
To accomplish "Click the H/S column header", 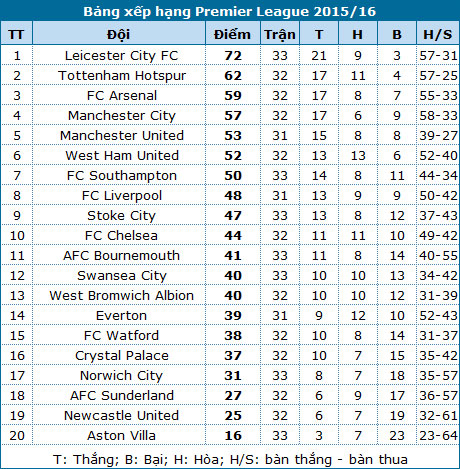I will tap(438, 34).
